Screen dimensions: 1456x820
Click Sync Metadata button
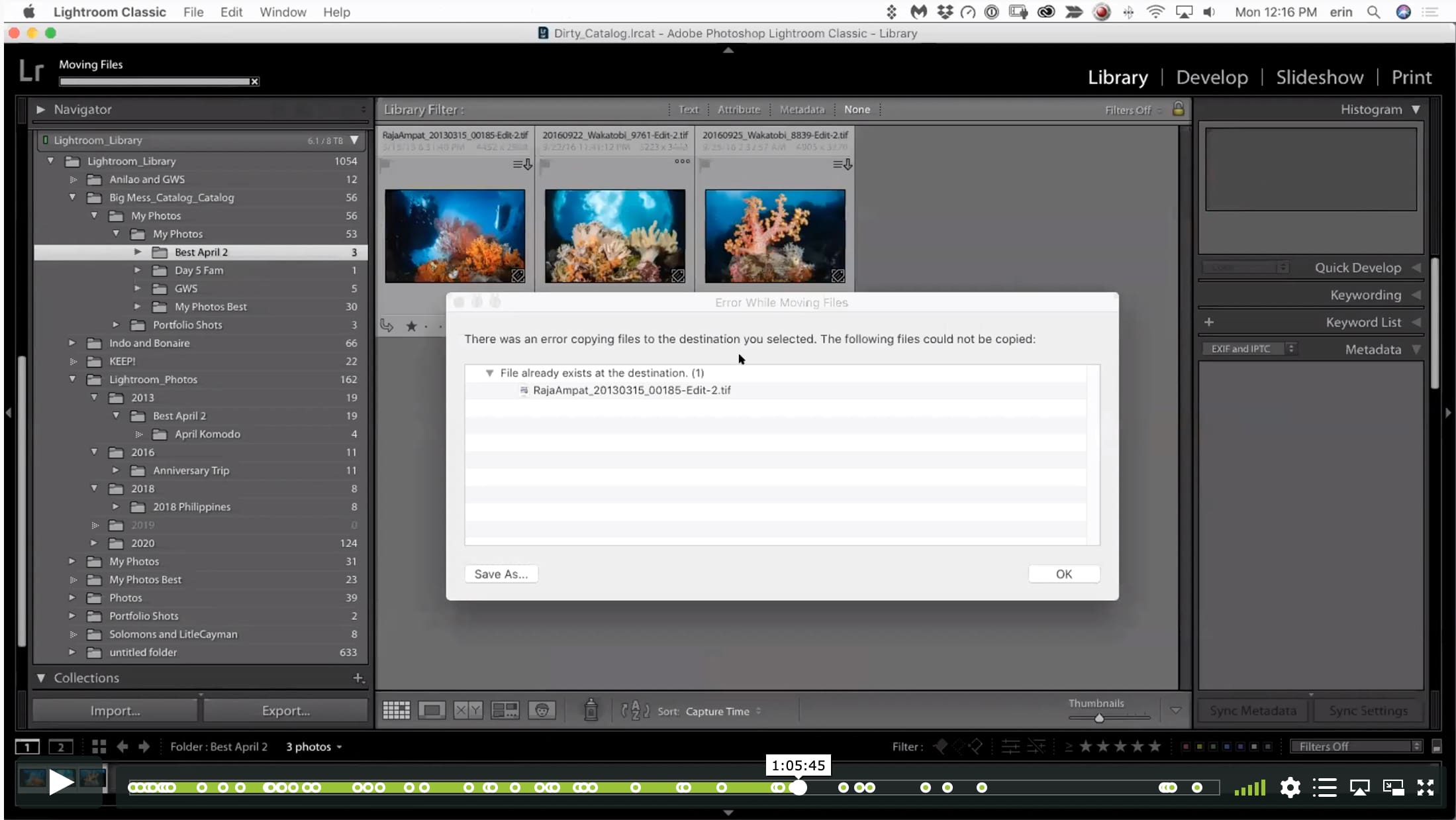point(1253,711)
